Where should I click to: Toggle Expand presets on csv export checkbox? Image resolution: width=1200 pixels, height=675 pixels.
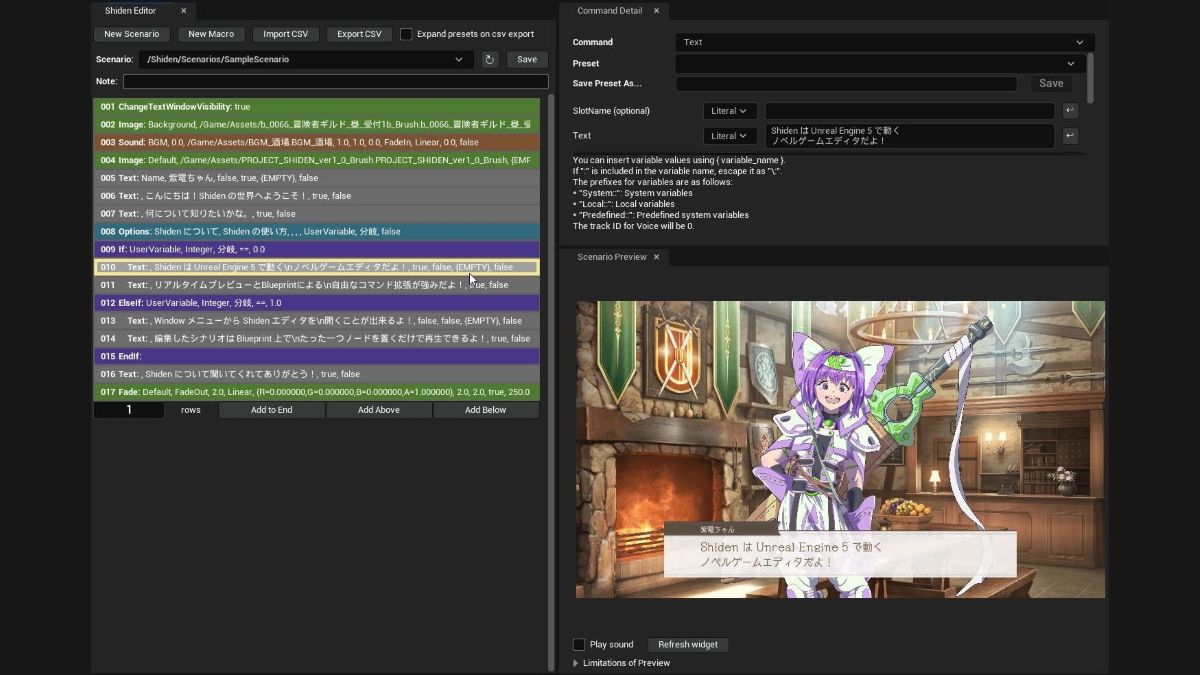pos(406,34)
